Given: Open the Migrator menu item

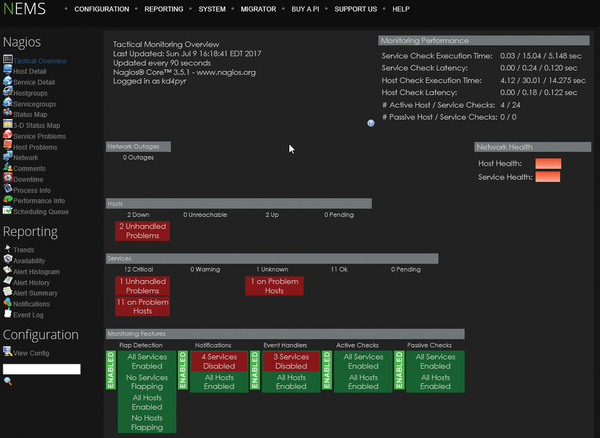Looking at the screenshot, I should (259, 9).
